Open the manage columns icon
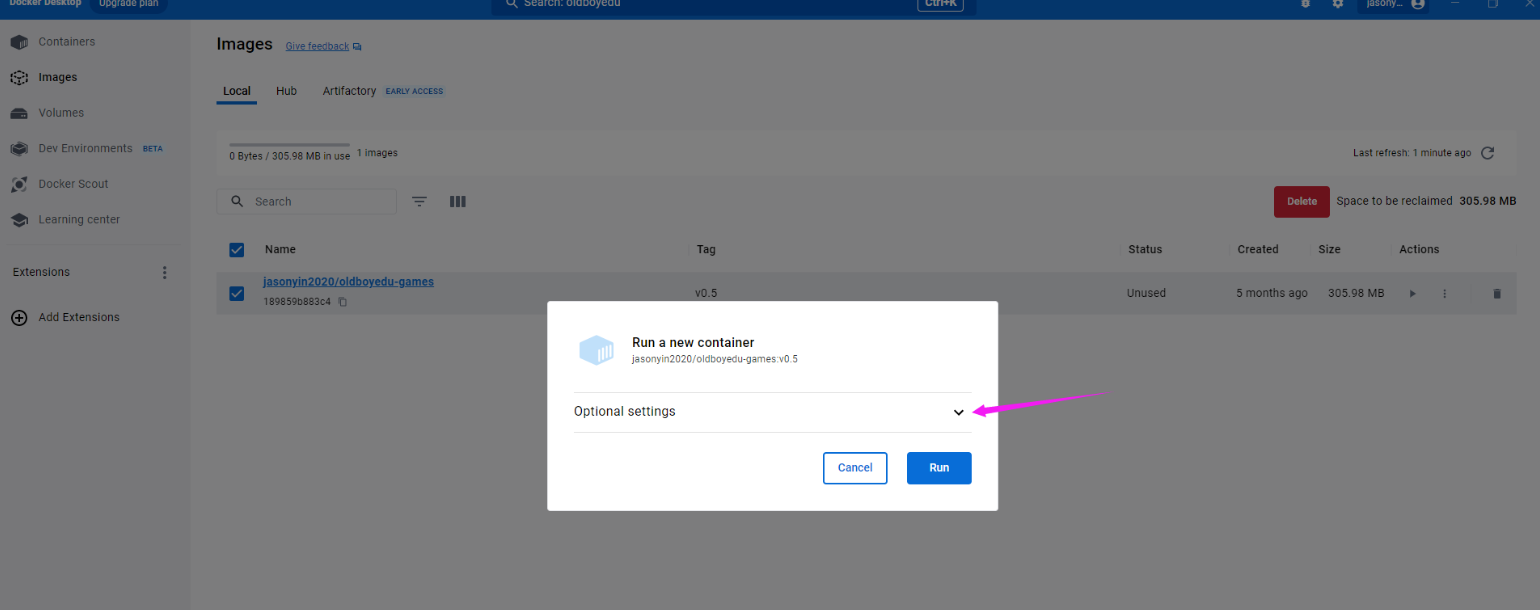1540x610 pixels. (458, 201)
